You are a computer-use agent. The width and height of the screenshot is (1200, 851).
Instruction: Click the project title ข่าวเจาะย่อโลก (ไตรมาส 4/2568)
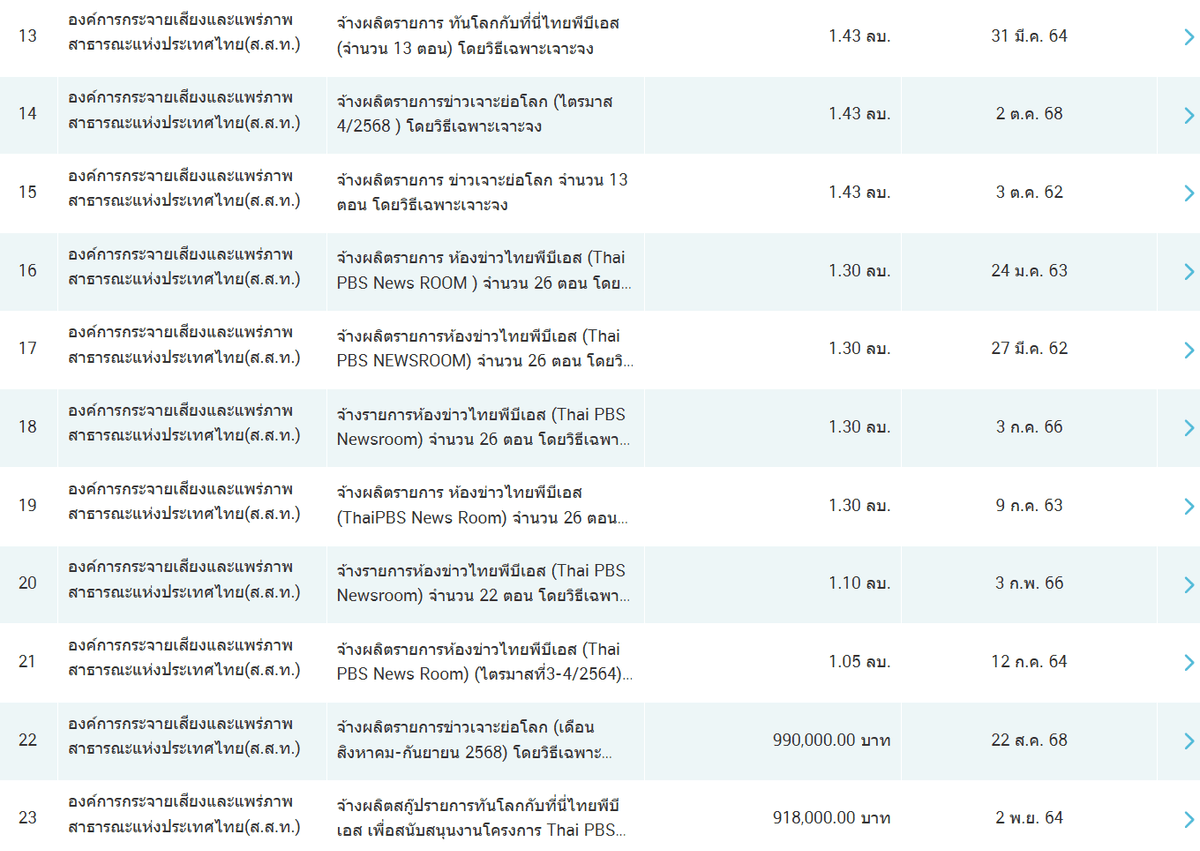475,114
